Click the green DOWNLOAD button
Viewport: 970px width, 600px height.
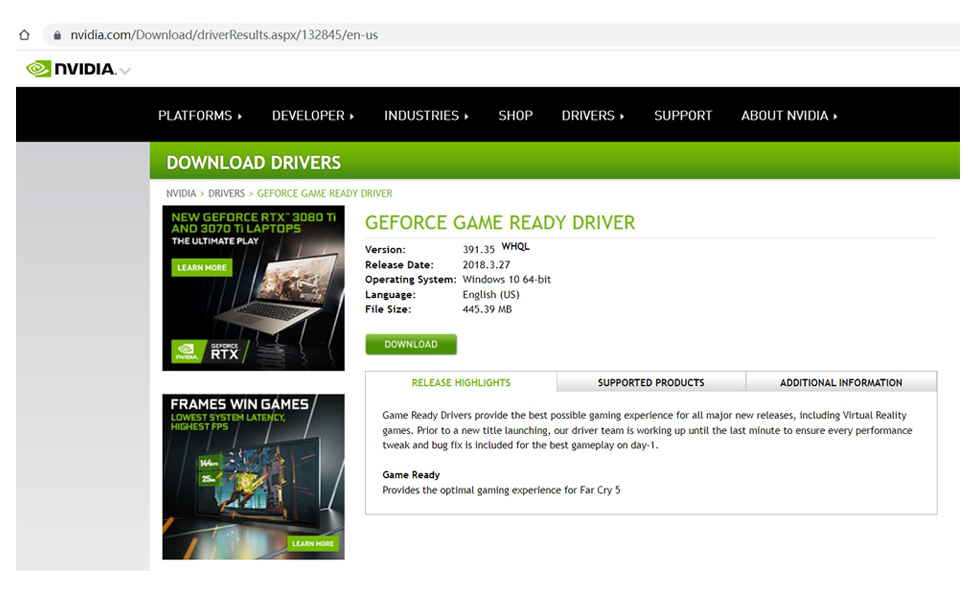(x=411, y=345)
